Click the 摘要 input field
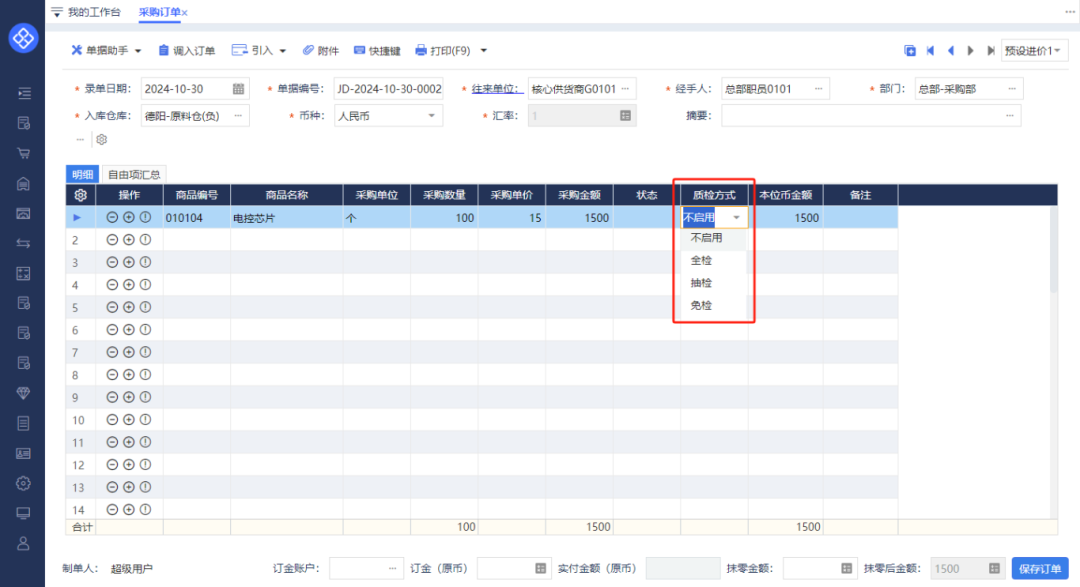The image size is (1080, 587). [x=871, y=116]
